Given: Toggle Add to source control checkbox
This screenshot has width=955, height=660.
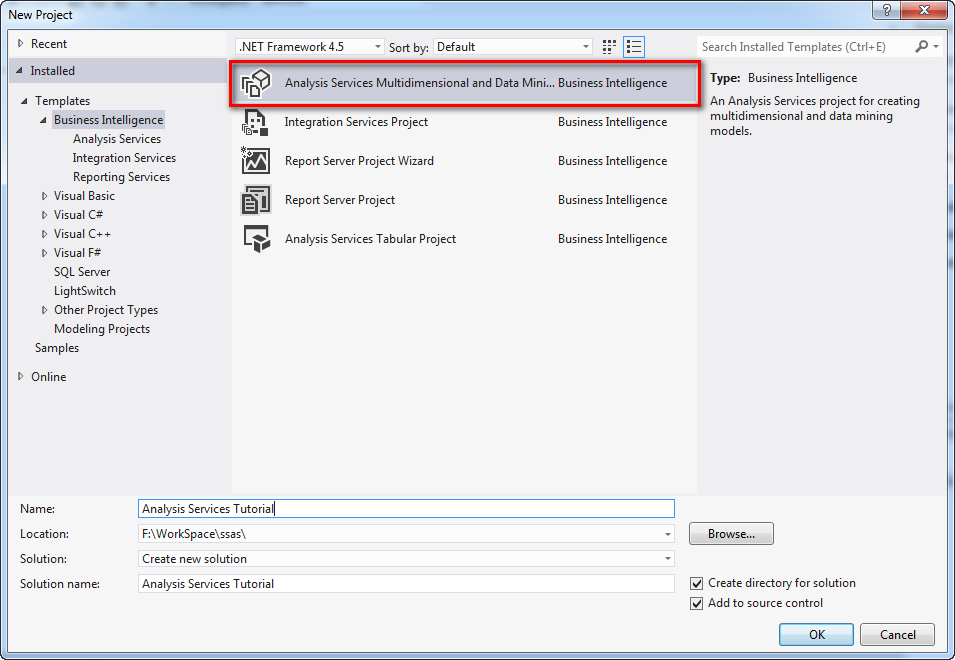Looking at the screenshot, I should (697, 603).
